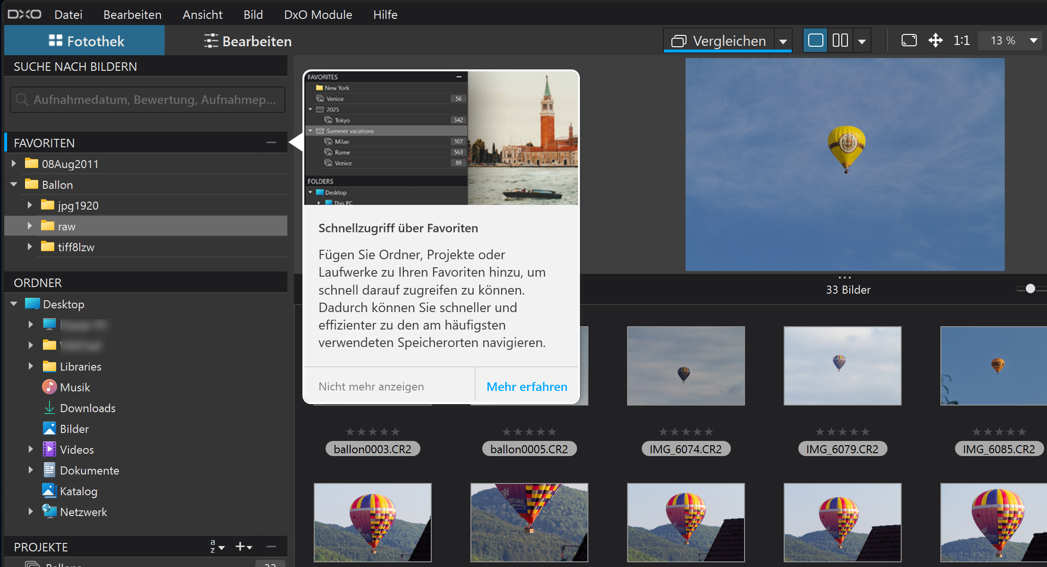This screenshot has height=567, width=1047.
Task: Open the Vergleichen dropdown arrow
Action: coord(783,41)
